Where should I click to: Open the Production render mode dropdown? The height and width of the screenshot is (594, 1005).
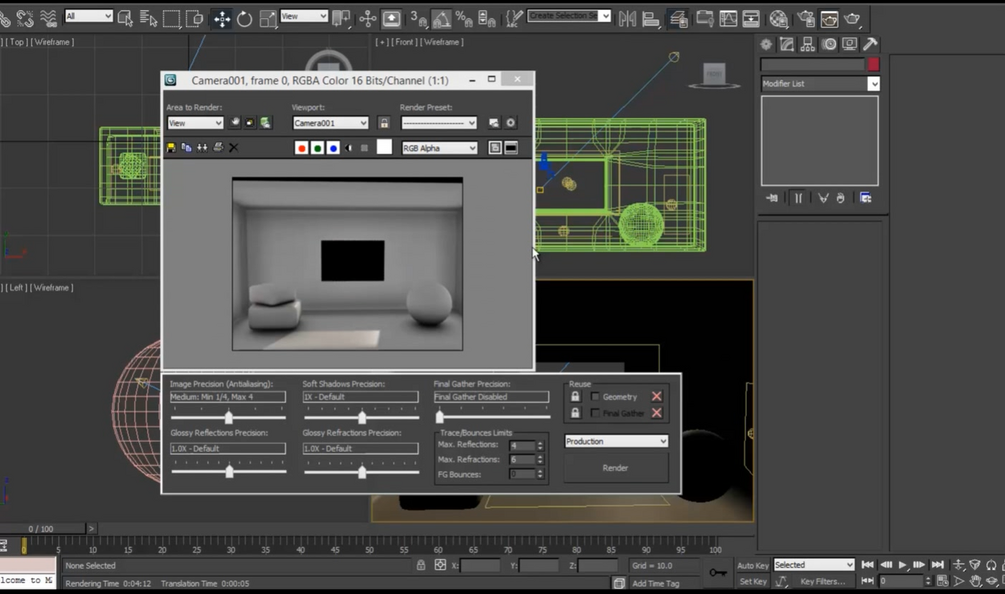616,441
